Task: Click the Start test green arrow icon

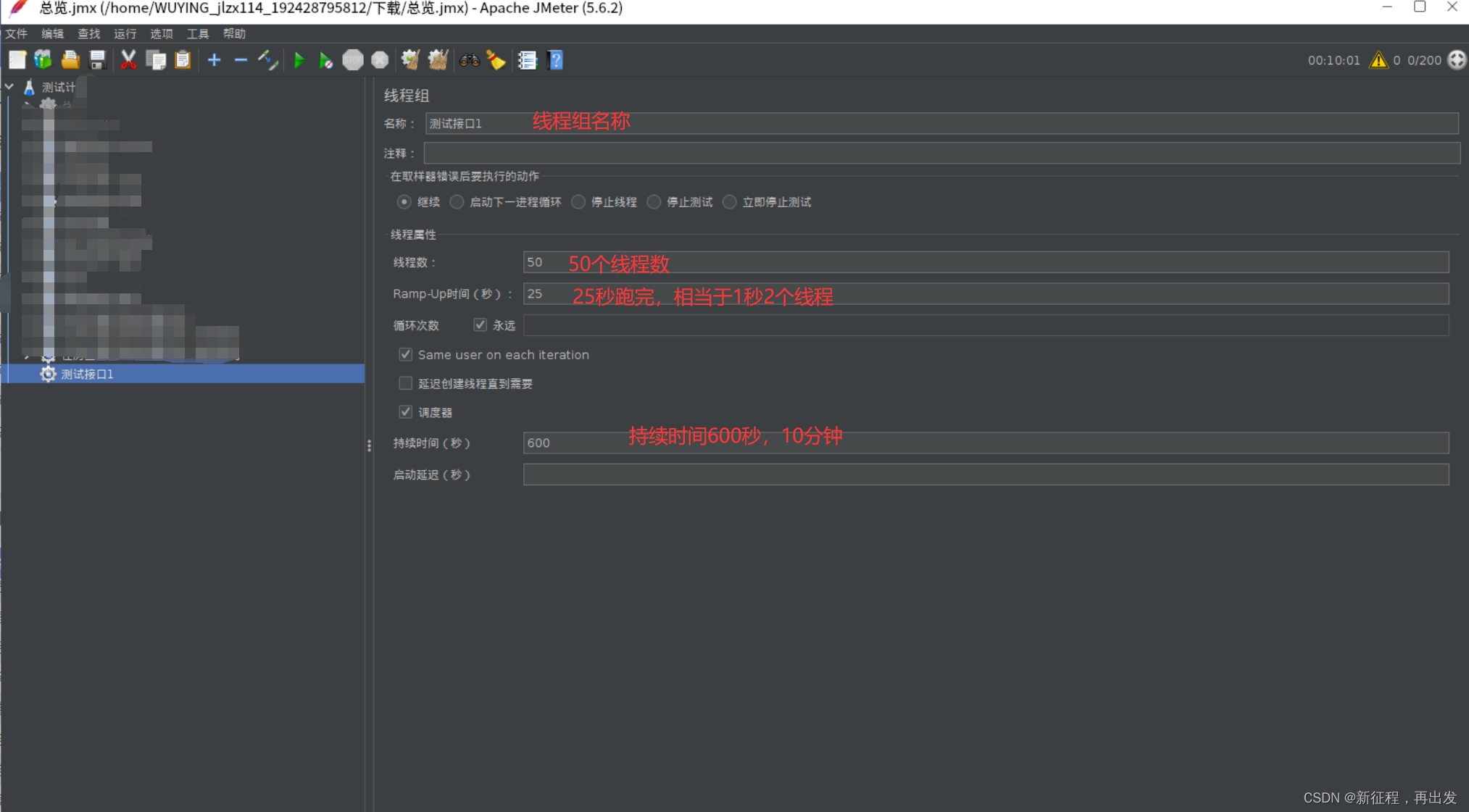Action: [x=299, y=60]
